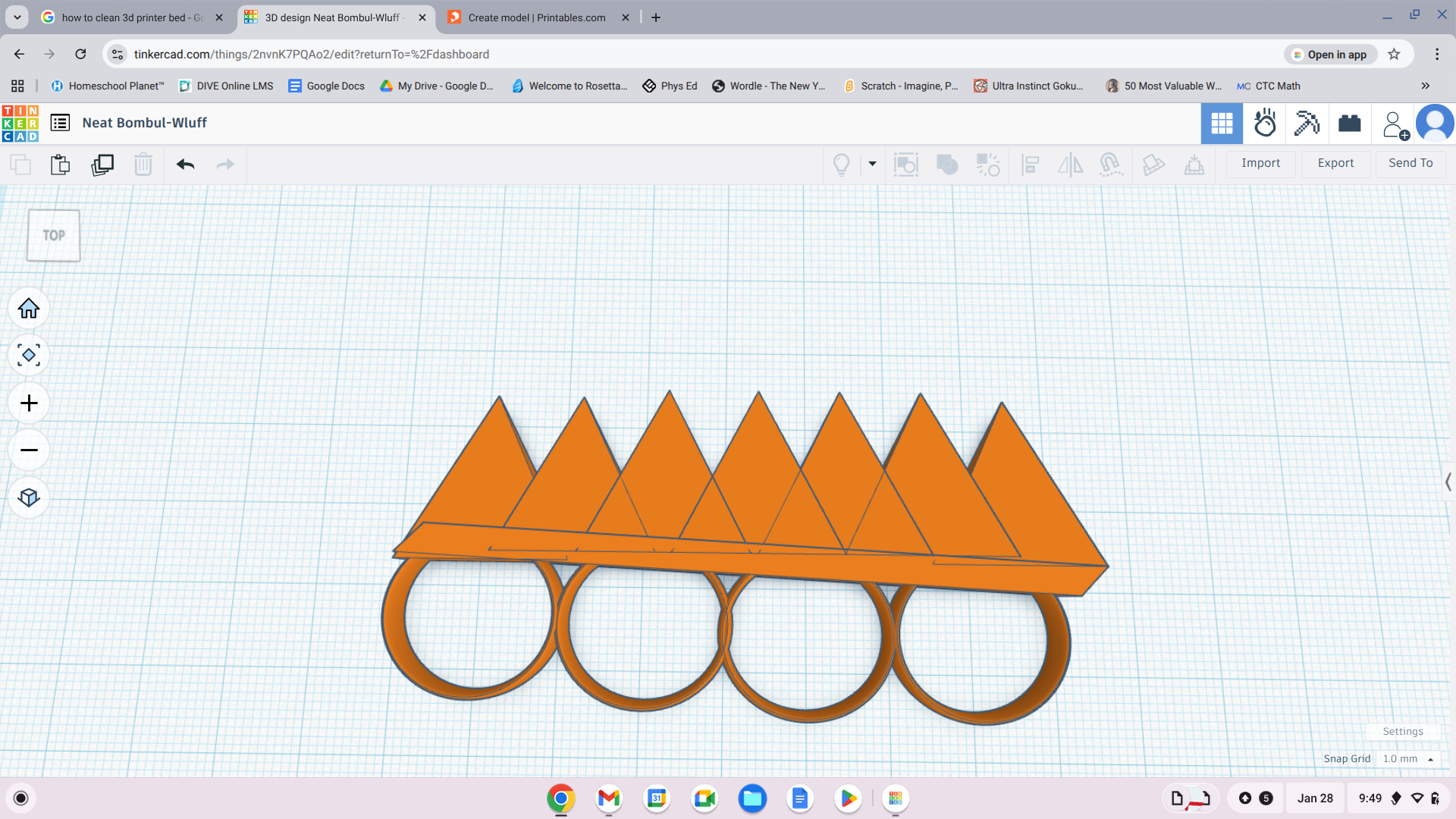Click the Export button
This screenshot has height=819, width=1456.
(x=1335, y=163)
